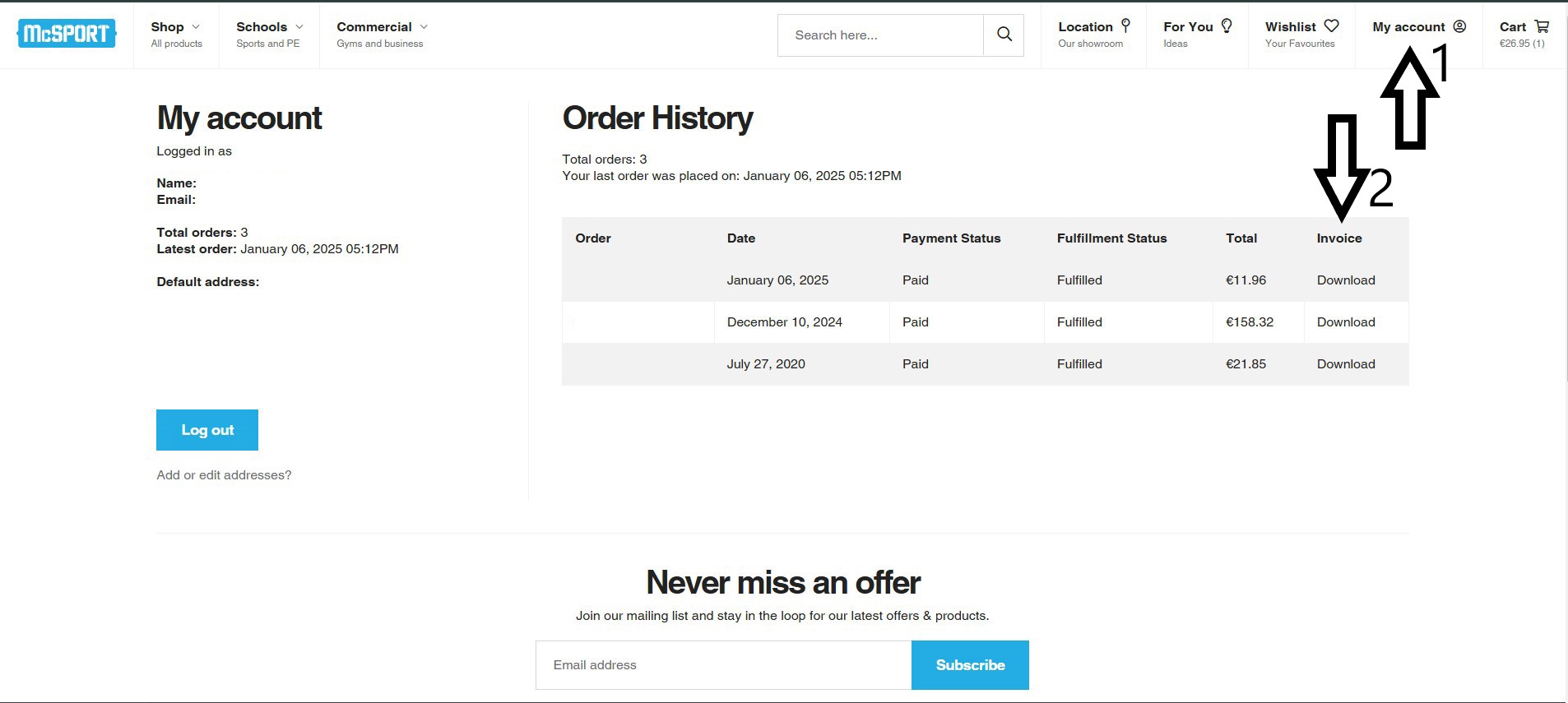The height and width of the screenshot is (703, 1568).
Task: Expand the Commercial dropdown chevron
Action: click(424, 27)
